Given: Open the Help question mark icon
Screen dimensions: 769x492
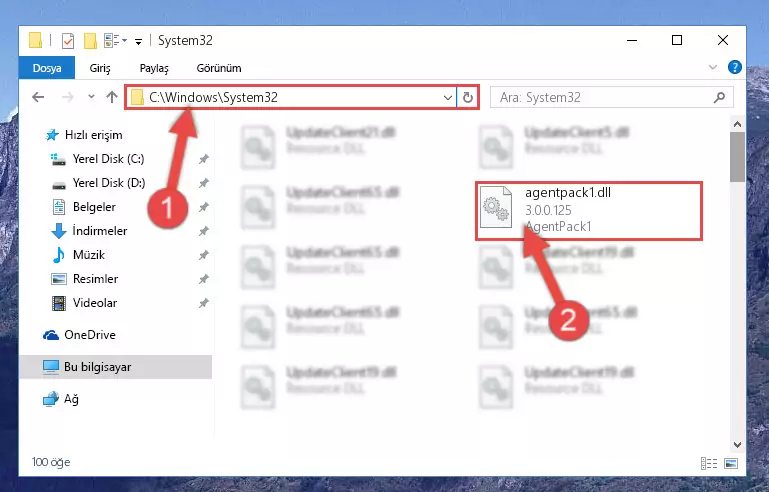Looking at the screenshot, I should tap(734, 67).
